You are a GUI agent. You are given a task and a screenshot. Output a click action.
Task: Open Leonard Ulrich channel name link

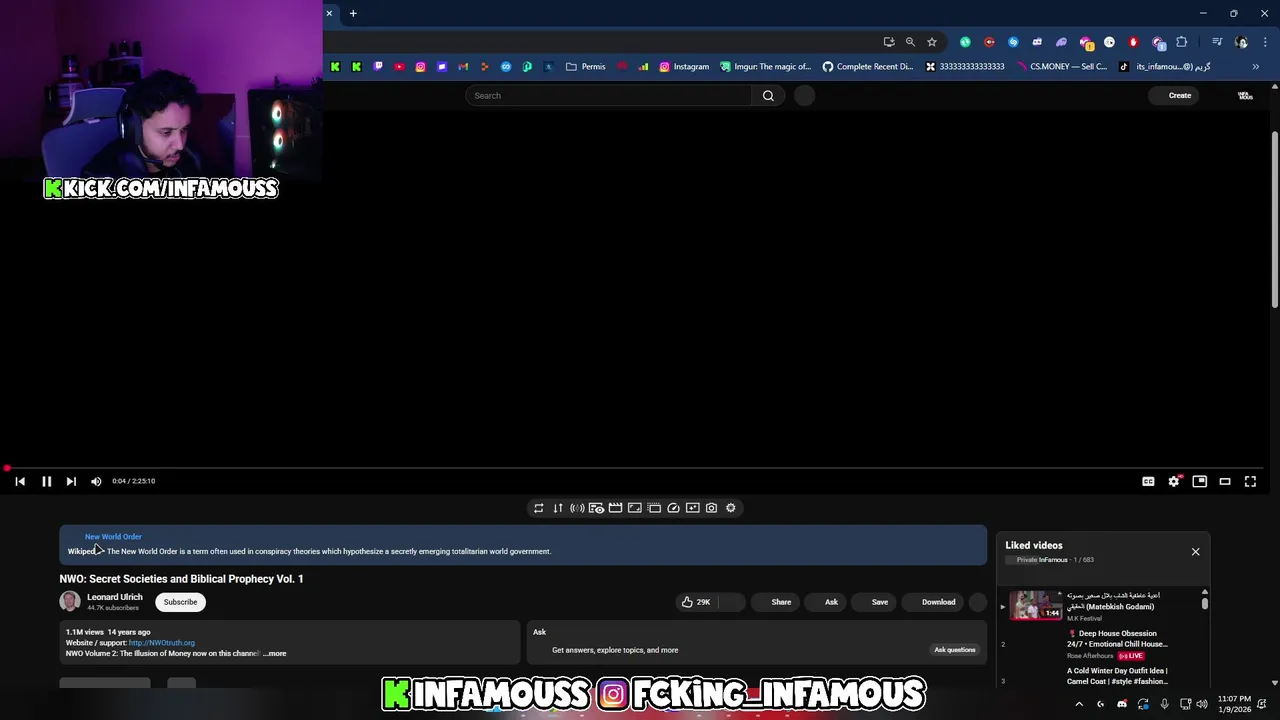click(x=115, y=597)
